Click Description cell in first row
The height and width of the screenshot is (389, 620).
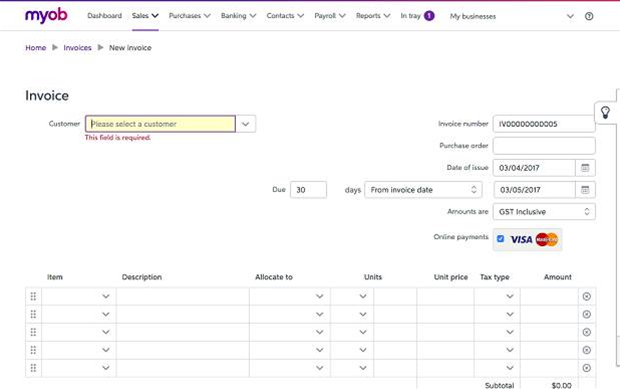[183, 296]
